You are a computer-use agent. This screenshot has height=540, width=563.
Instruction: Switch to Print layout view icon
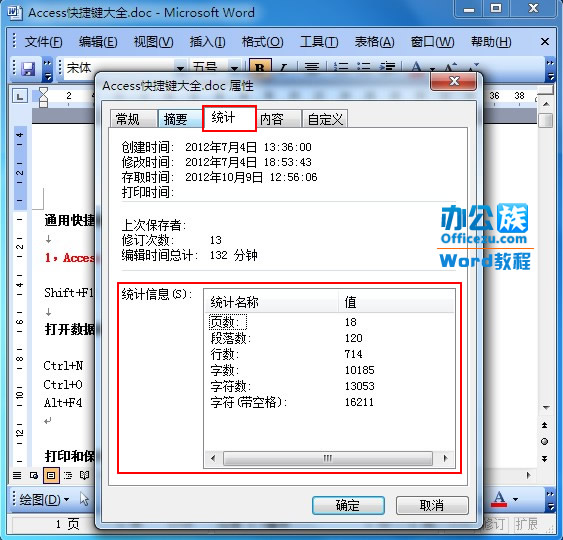51,476
